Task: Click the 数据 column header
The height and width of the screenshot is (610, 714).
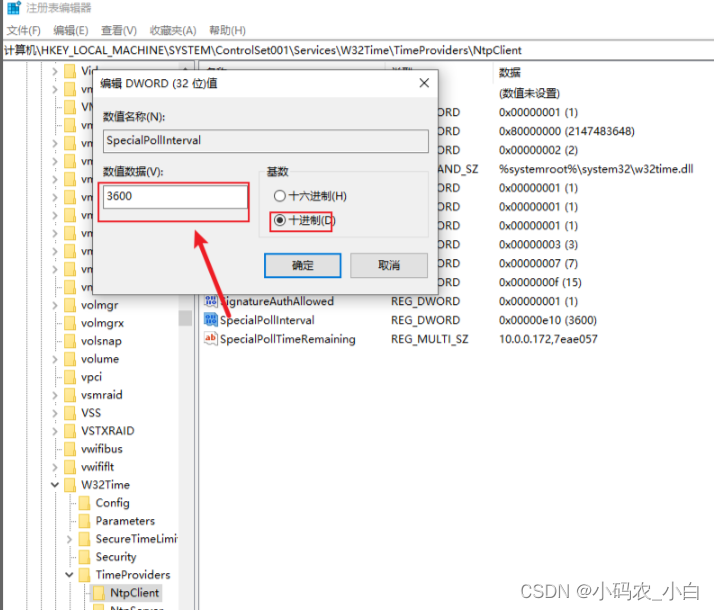Action: click(x=510, y=72)
